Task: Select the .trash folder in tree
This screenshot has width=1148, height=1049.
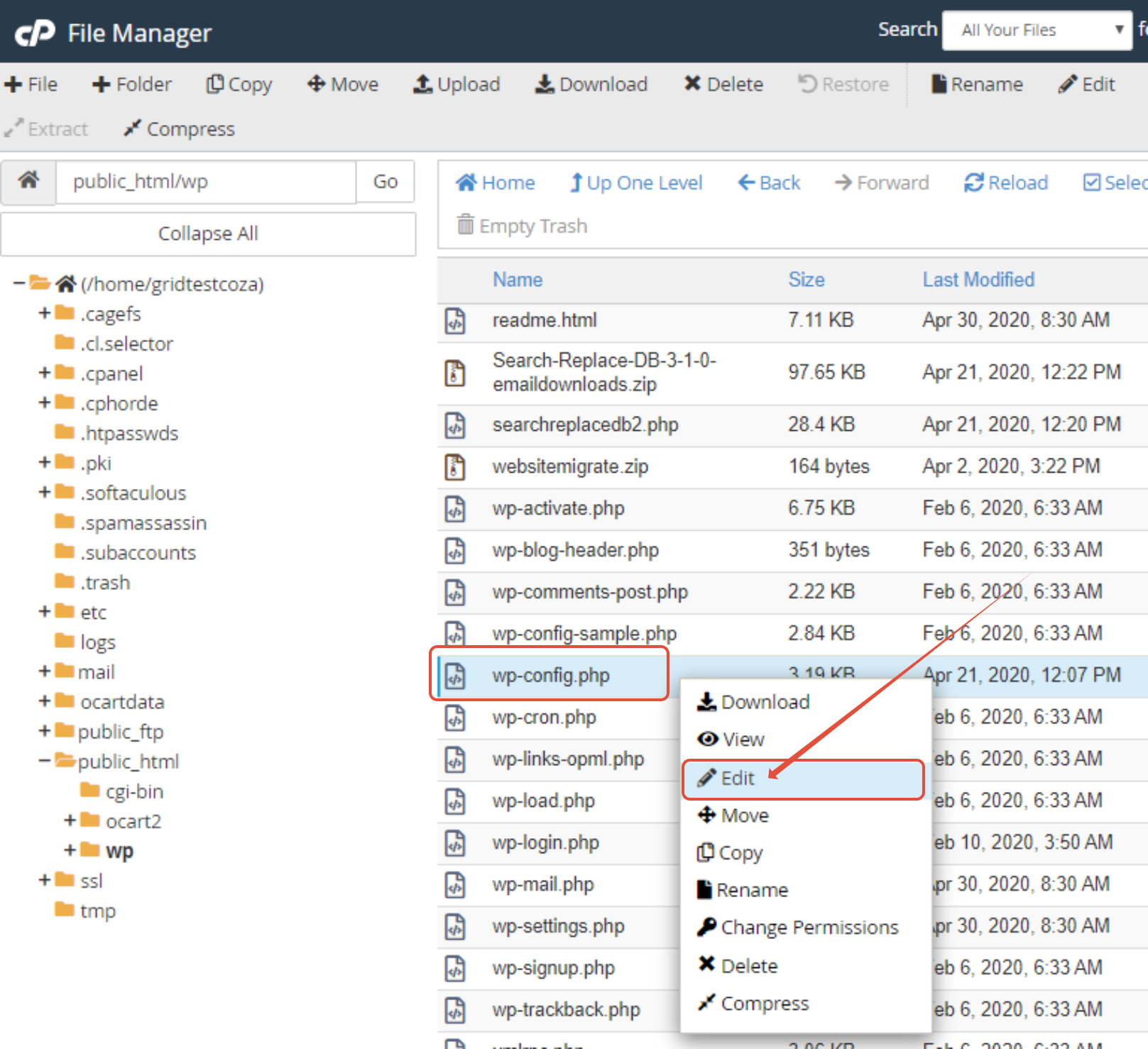Action: point(105,583)
